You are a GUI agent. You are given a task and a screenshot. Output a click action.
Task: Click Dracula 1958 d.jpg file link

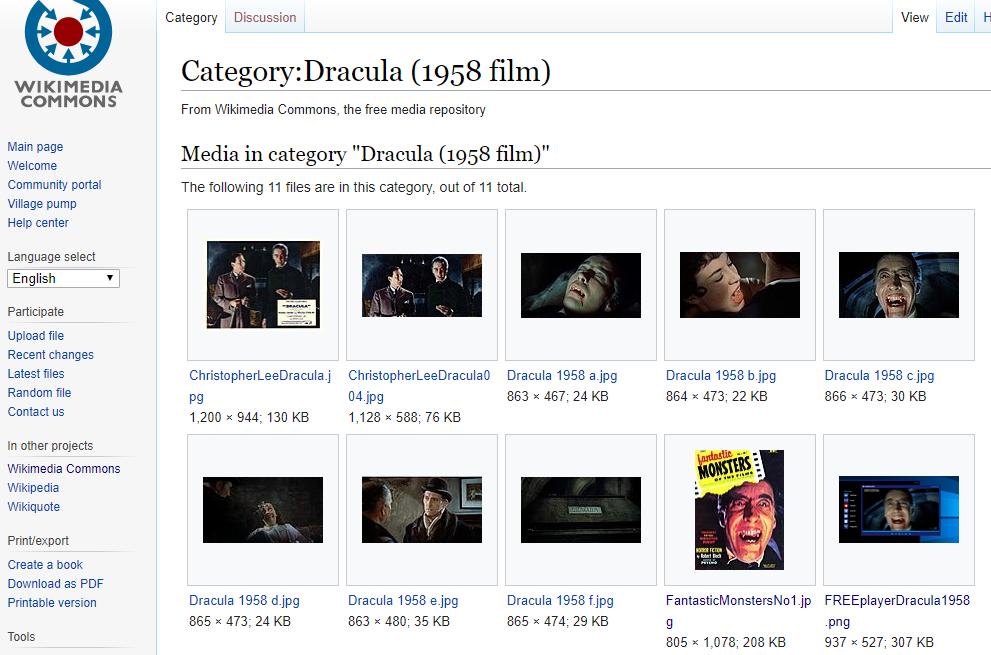tap(245, 601)
